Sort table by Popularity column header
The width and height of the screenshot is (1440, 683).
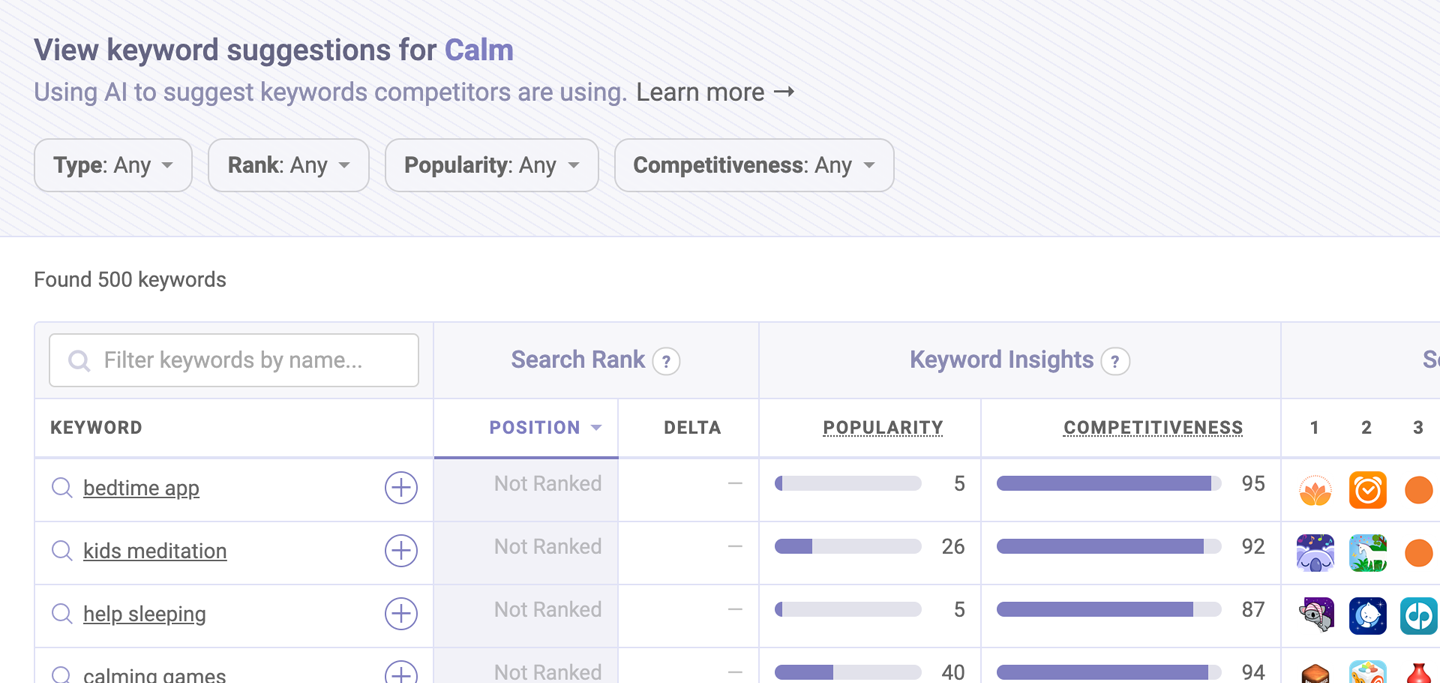point(883,428)
